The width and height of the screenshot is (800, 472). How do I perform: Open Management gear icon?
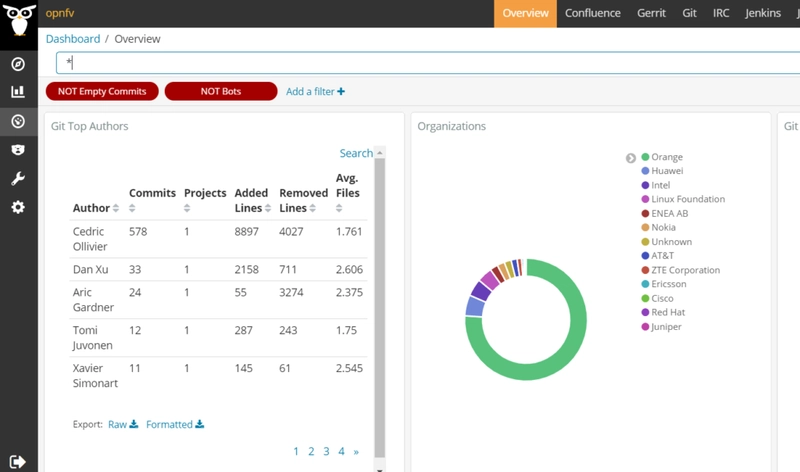(x=18, y=207)
